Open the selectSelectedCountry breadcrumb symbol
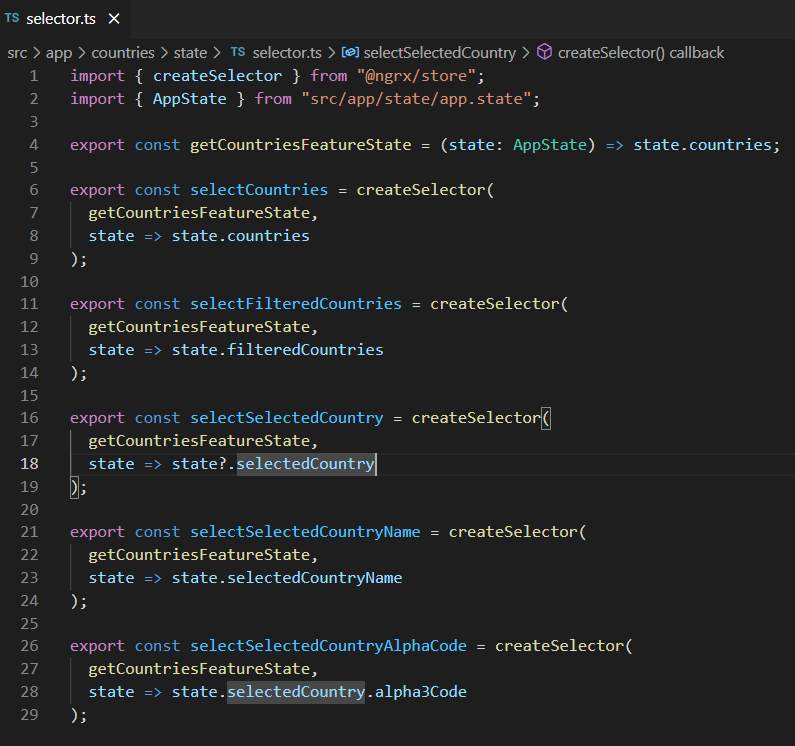 click(440, 52)
